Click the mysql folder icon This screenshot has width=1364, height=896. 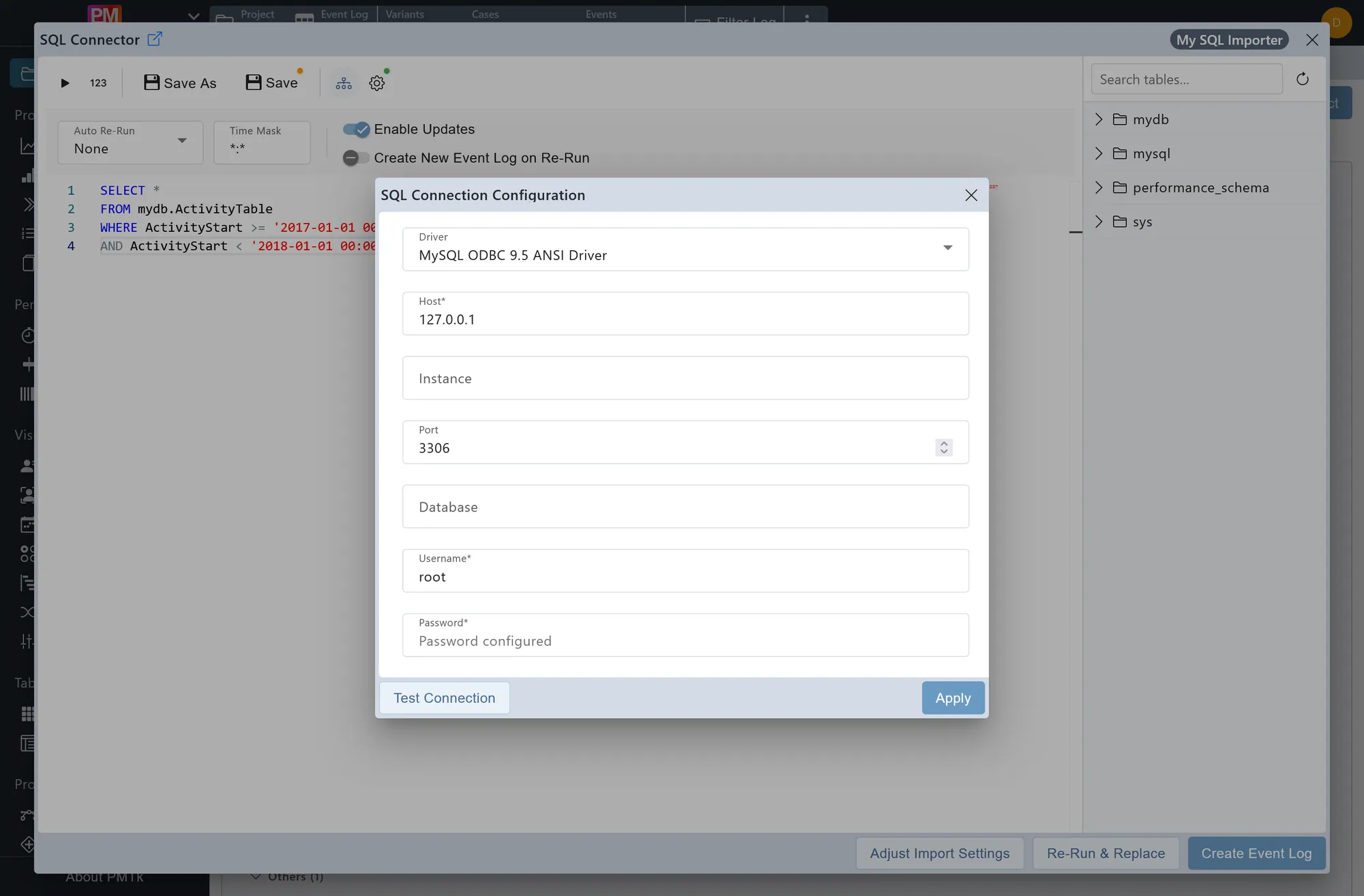click(1120, 153)
